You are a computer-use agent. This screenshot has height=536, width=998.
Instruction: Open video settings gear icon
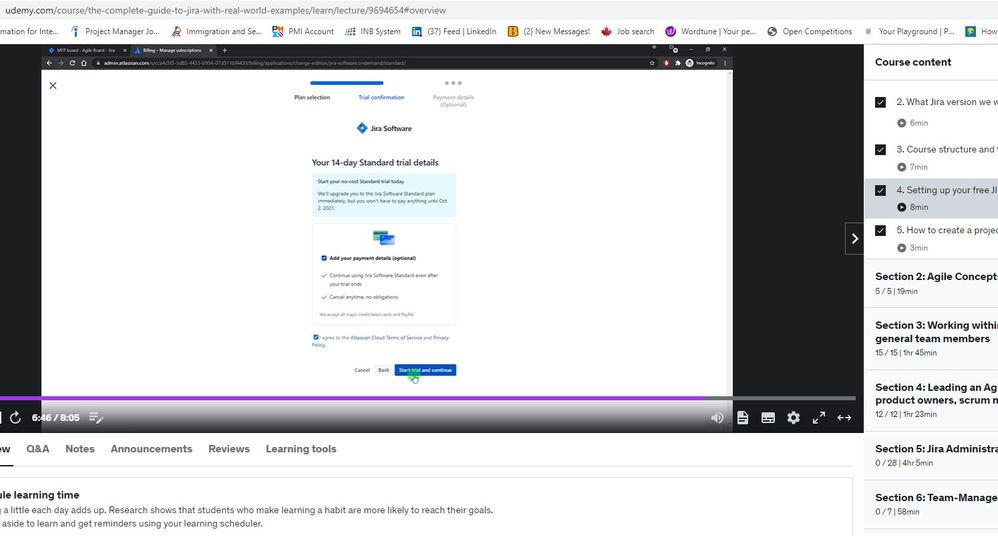point(794,418)
